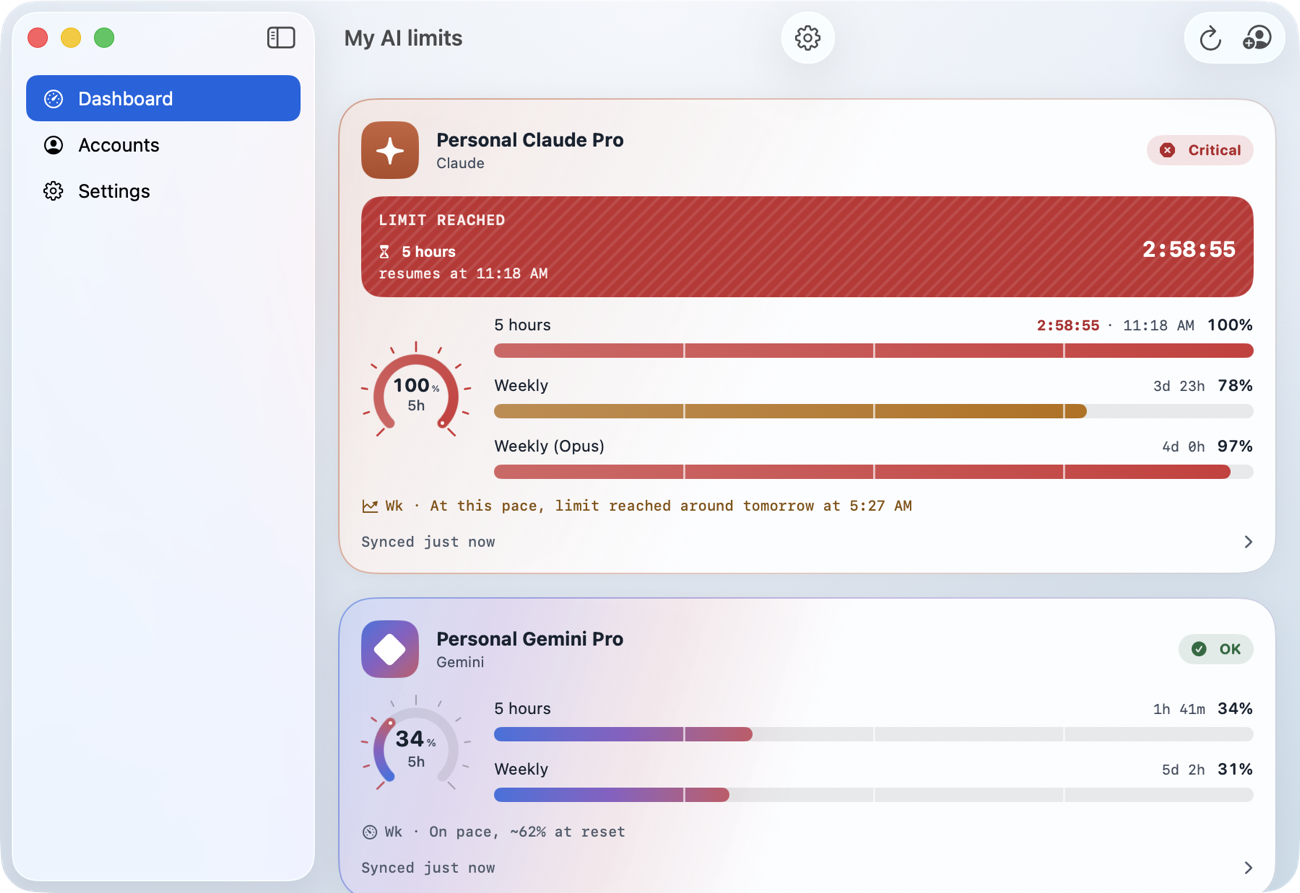
Task: Click the 'resumes at 11:18 AM' text
Action: click(463, 274)
